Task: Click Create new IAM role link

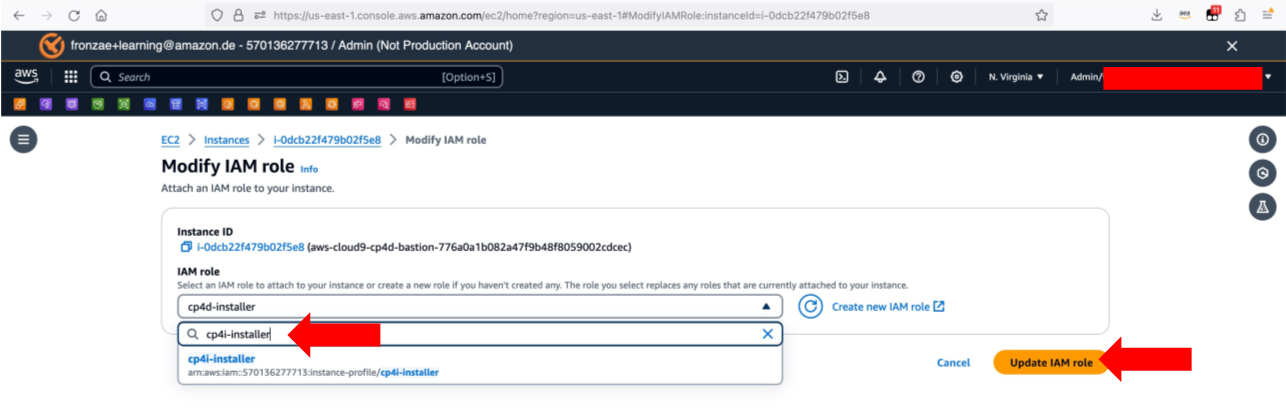Action: (888, 307)
